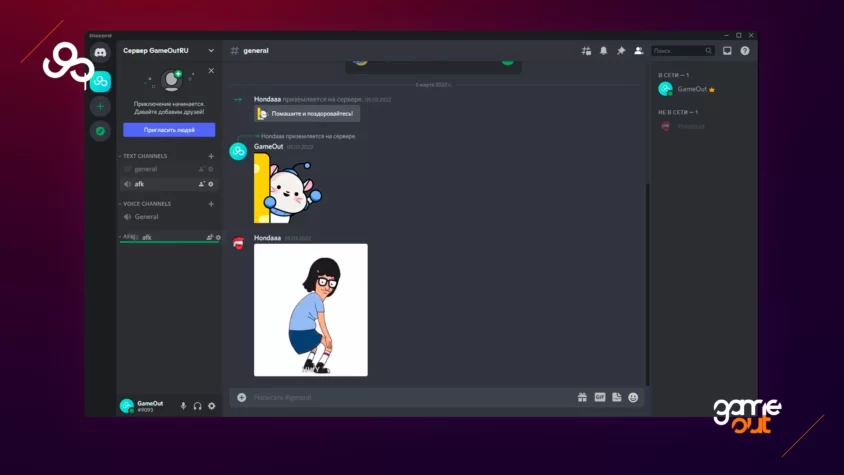This screenshot has height=475, width=844.
Task: Open the Threads icon in channel header
Action: 586,51
